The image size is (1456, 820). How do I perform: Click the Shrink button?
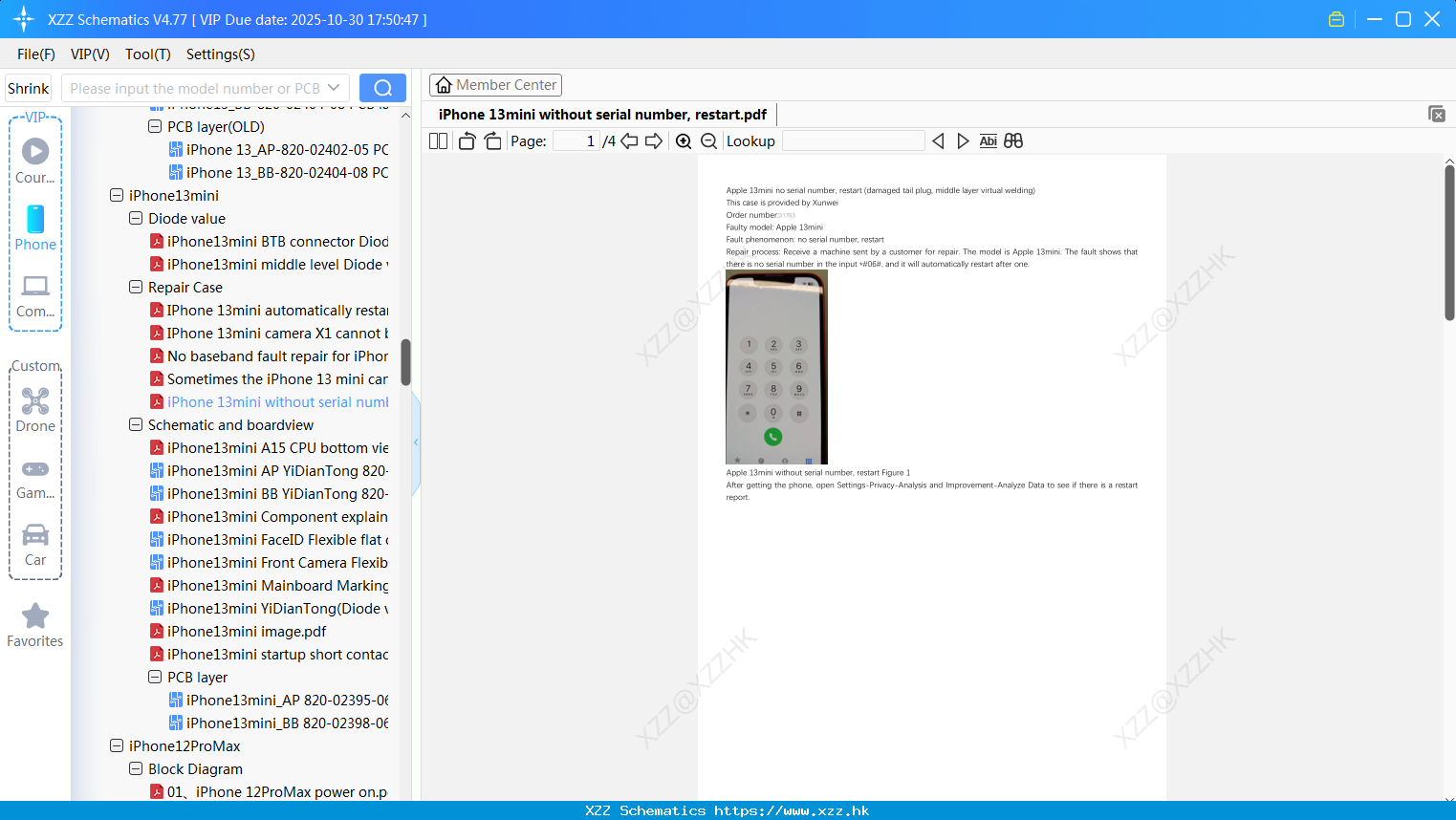pos(29,88)
